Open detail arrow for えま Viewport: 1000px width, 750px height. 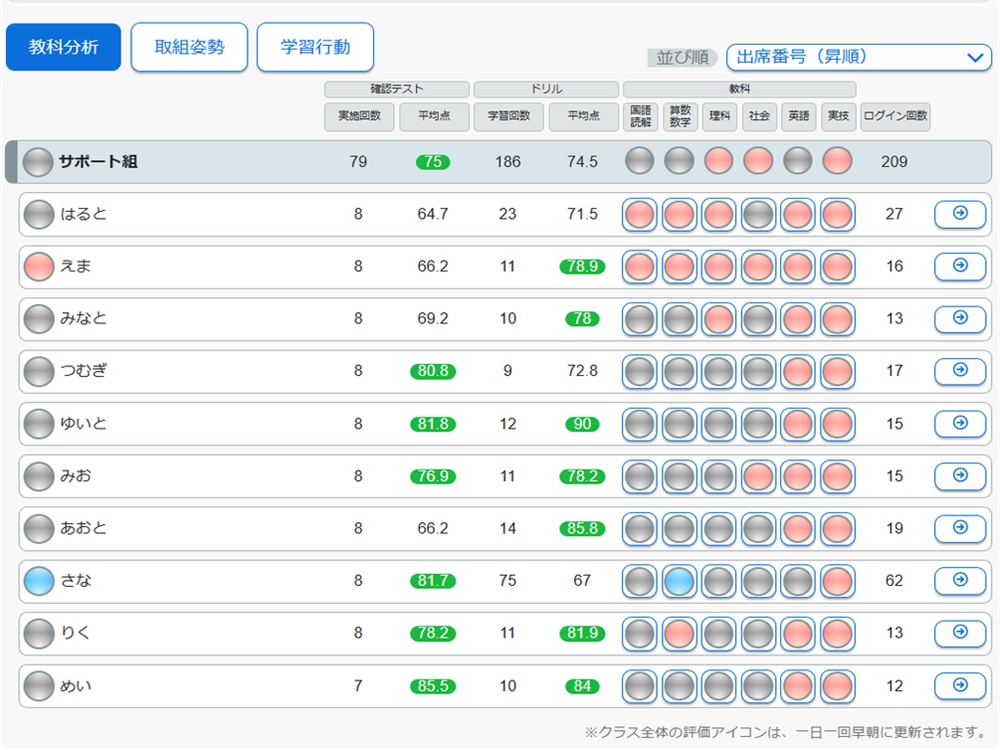coord(960,266)
